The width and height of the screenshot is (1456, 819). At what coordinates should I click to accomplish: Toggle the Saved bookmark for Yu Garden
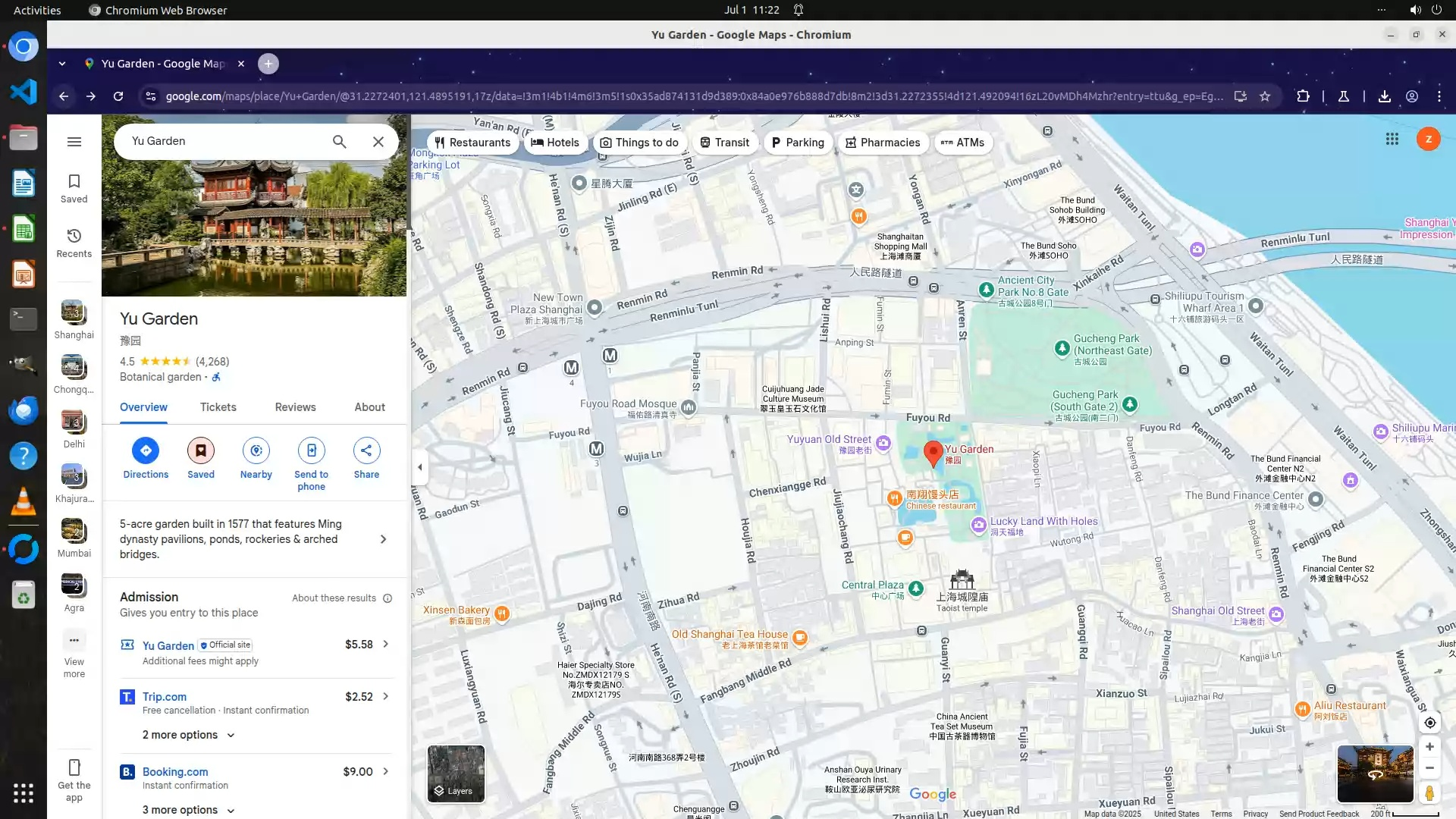tap(201, 450)
